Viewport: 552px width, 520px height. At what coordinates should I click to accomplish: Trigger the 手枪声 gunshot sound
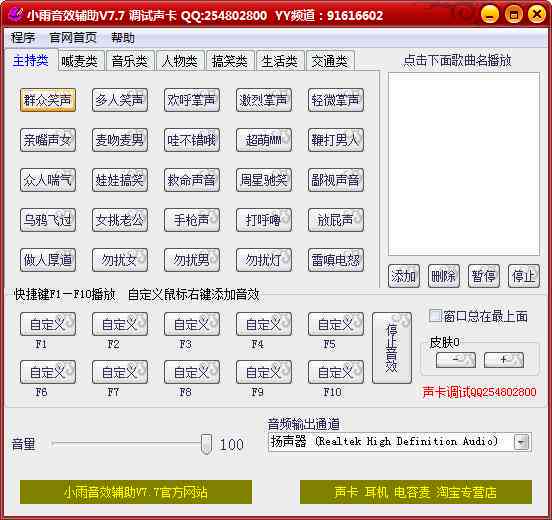point(192,220)
